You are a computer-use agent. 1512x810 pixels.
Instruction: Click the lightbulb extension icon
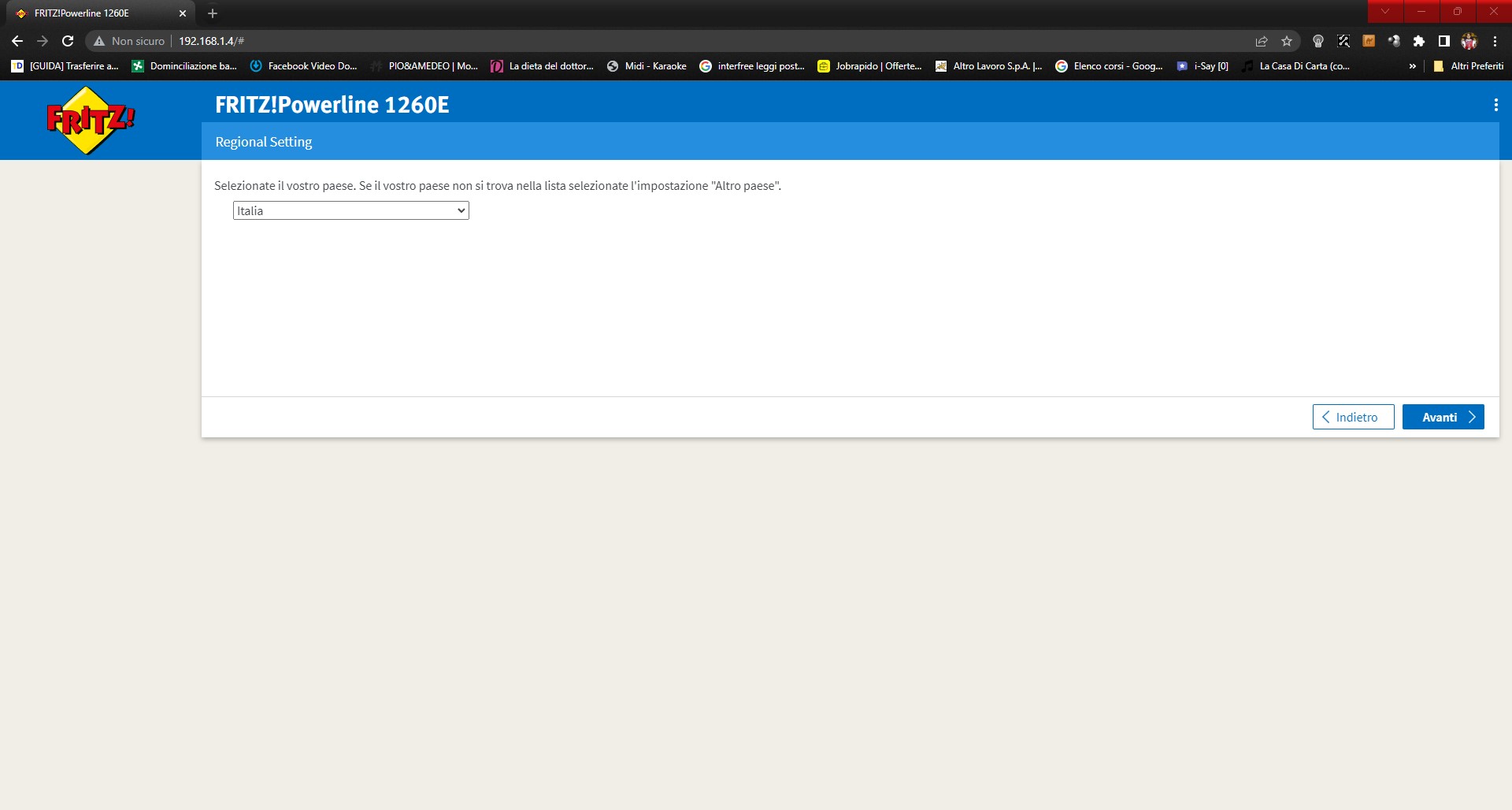(x=1318, y=41)
